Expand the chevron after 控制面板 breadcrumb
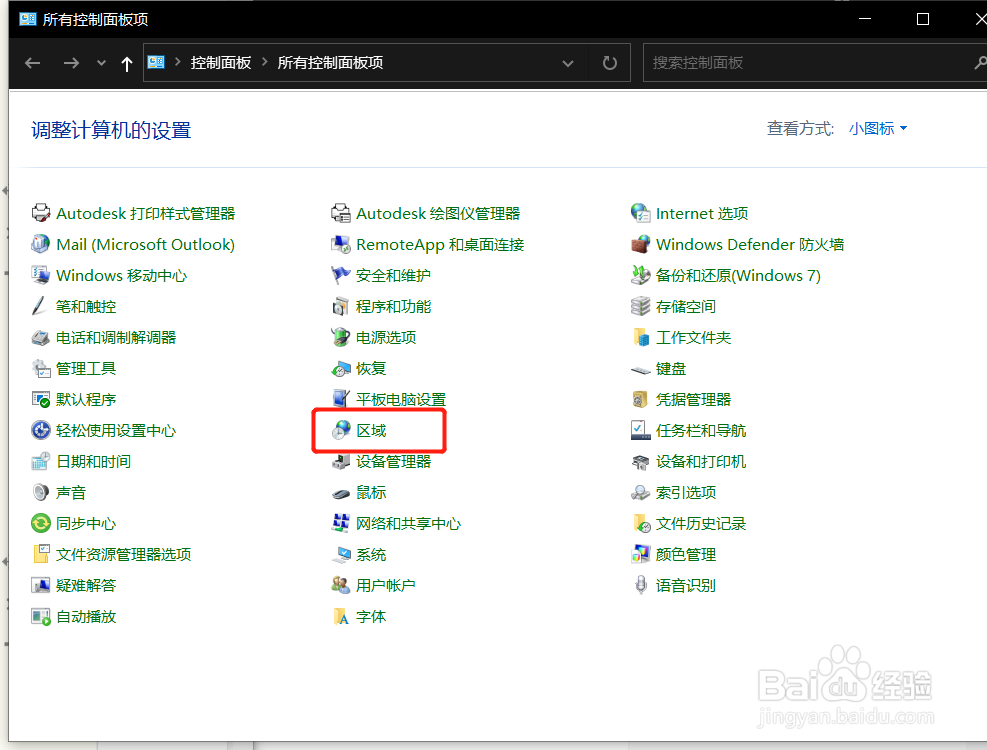This screenshot has width=987, height=750. (264, 62)
